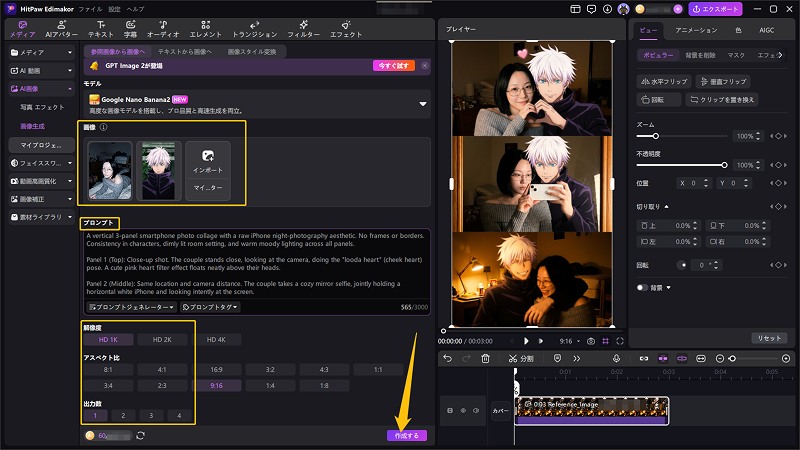The width and height of the screenshot is (800, 450).
Task: Click the refresh icon beside the credits counter
Action: pyautogui.click(x=141, y=435)
